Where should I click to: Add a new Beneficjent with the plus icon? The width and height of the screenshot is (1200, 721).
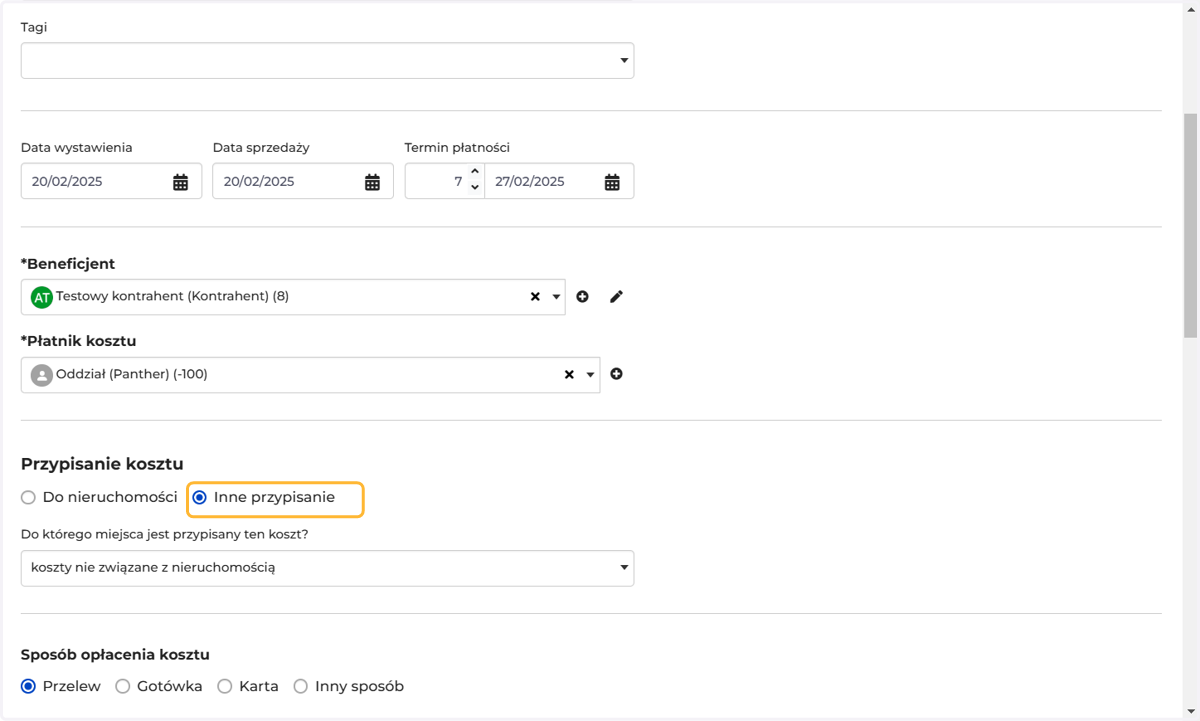pos(583,297)
